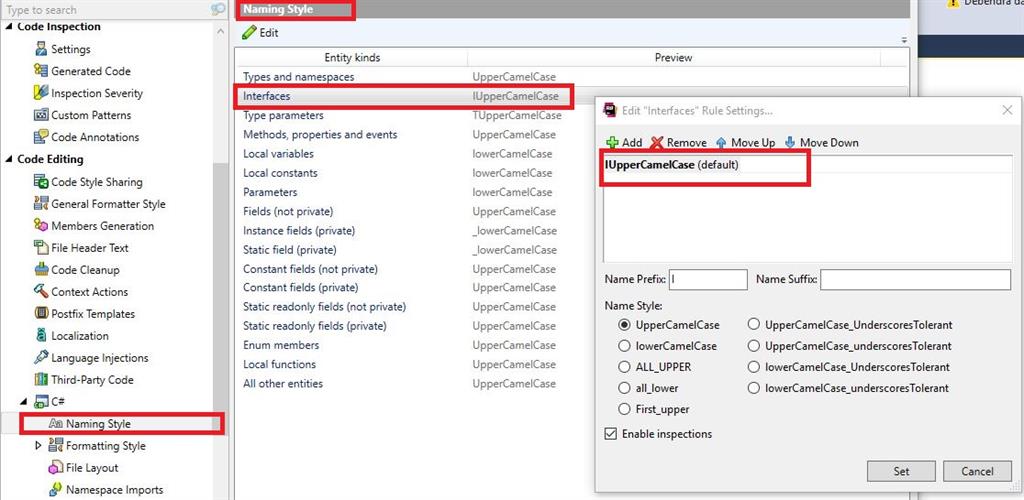Open the Naming Style settings page
Image resolution: width=1024 pixels, height=500 pixels.
click(x=98, y=424)
